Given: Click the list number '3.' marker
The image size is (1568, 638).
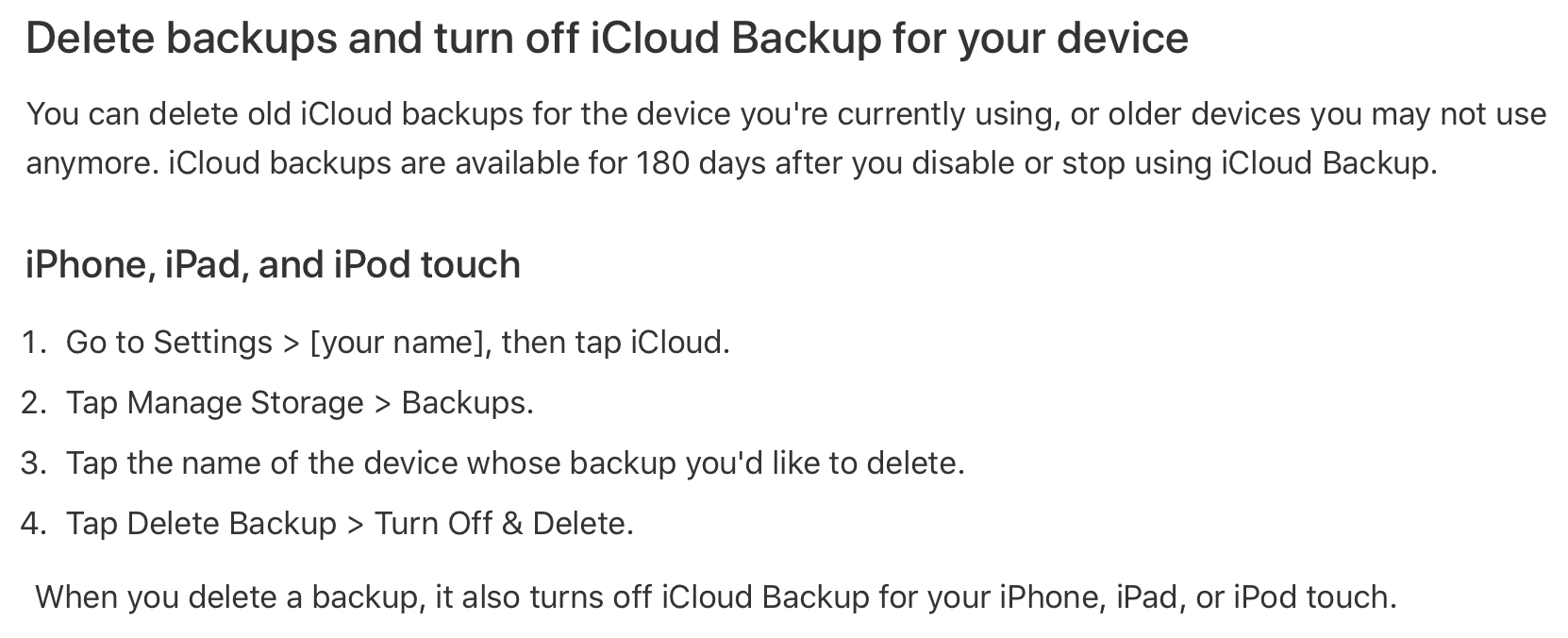Looking at the screenshot, I should 34,463.
